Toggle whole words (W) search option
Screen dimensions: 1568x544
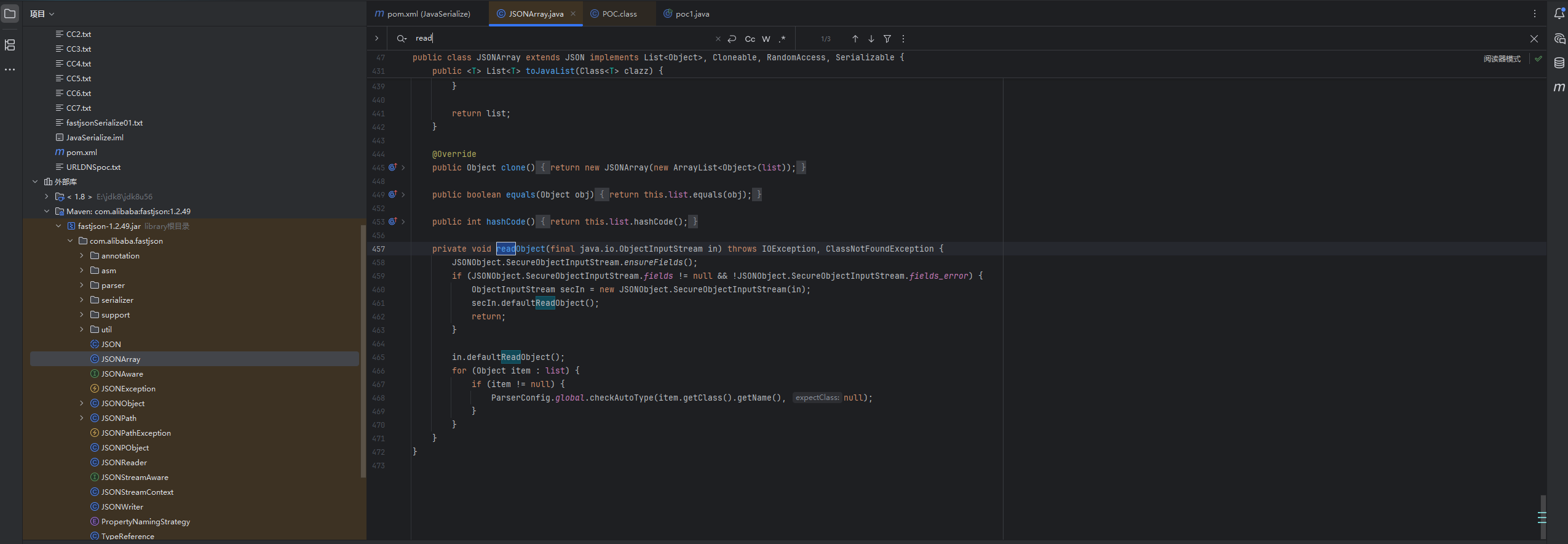(766, 39)
